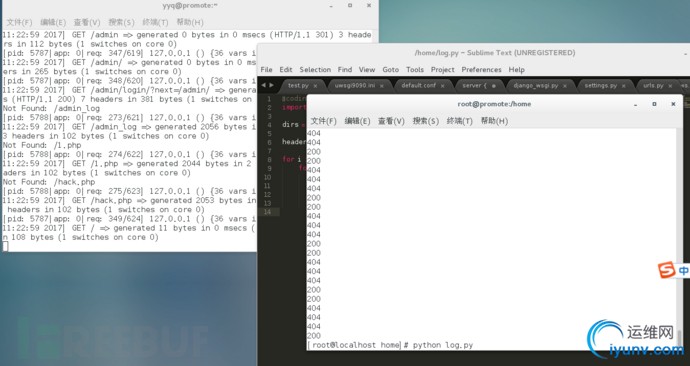The width and height of the screenshot is (690, 366).
Task: Click 'Not Found: /admin_log' line in yyq terminal
Action: [51, 108]
